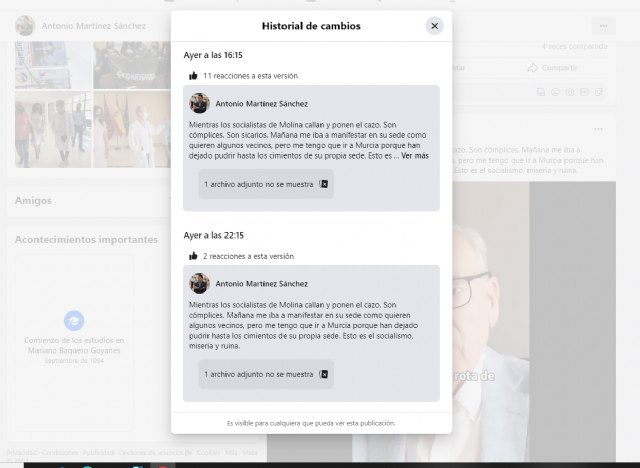Open the Amigos section

click(x=33, y=200)
